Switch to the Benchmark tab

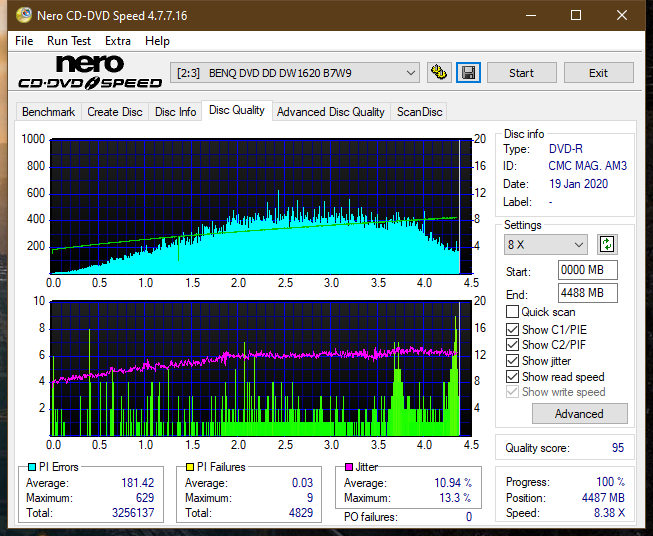[x=49, y=112]
